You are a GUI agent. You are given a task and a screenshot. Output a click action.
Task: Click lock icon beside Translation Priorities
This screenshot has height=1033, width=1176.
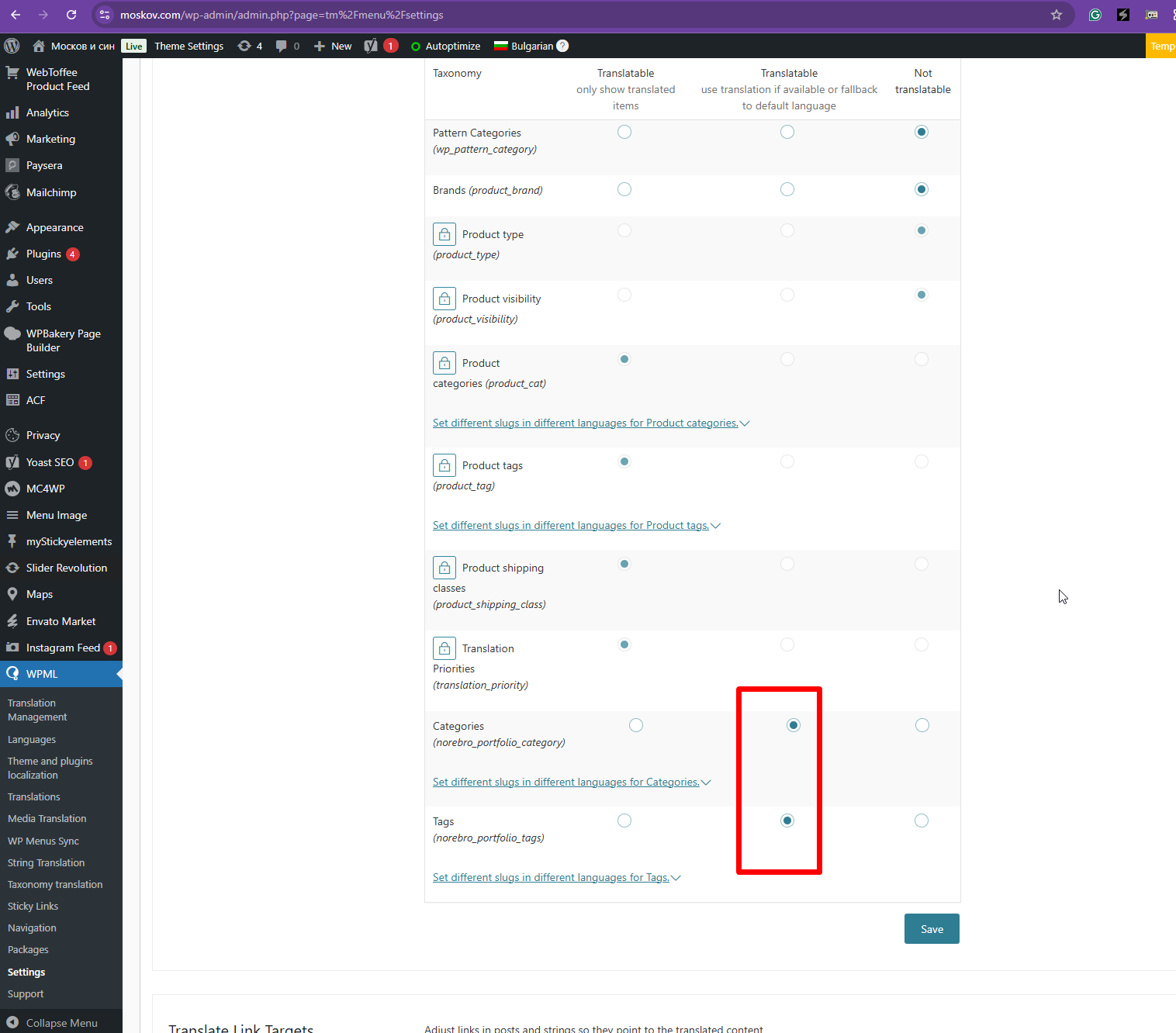coord(444,648)
